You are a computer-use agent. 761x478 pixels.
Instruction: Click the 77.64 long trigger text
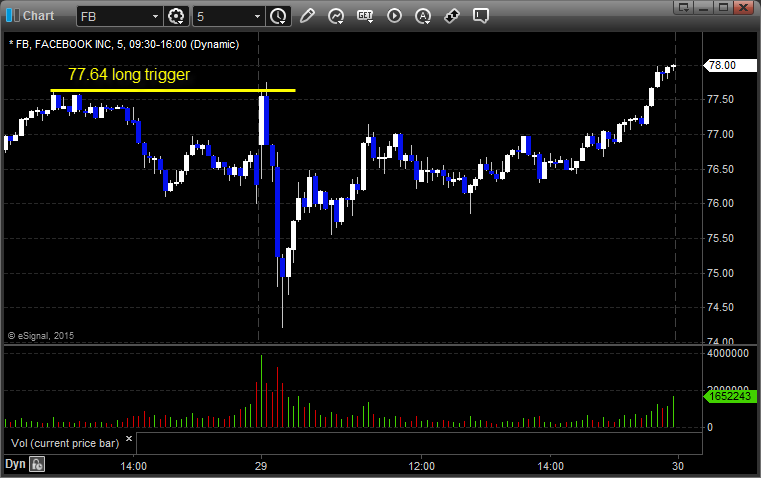point(129,74)
